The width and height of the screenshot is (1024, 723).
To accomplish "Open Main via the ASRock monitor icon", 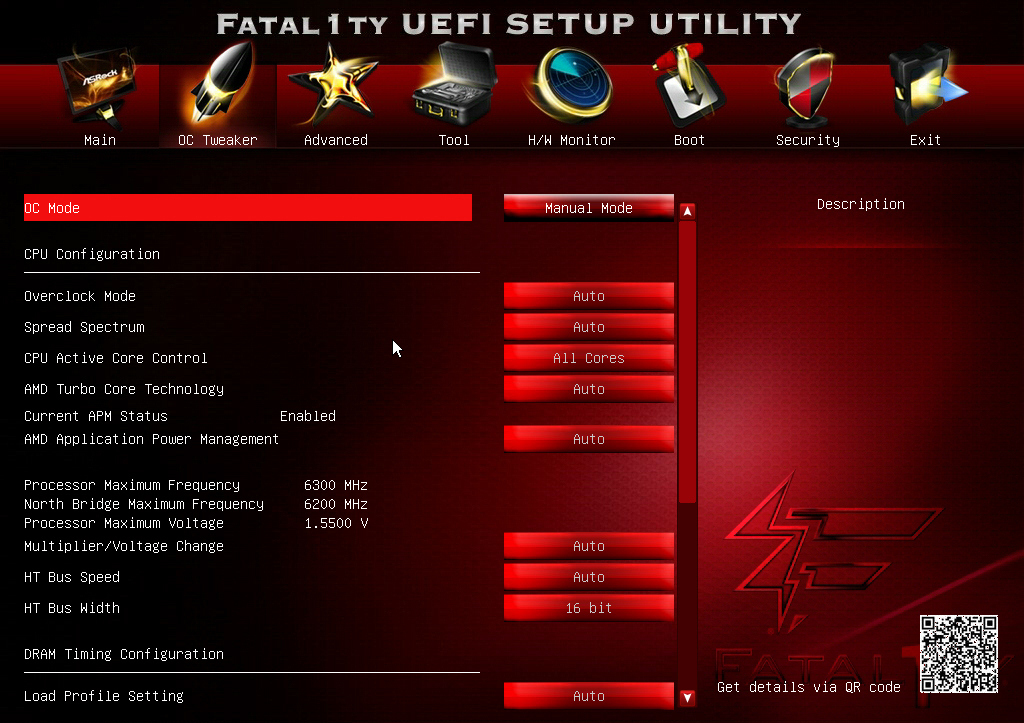I will 99,86.
